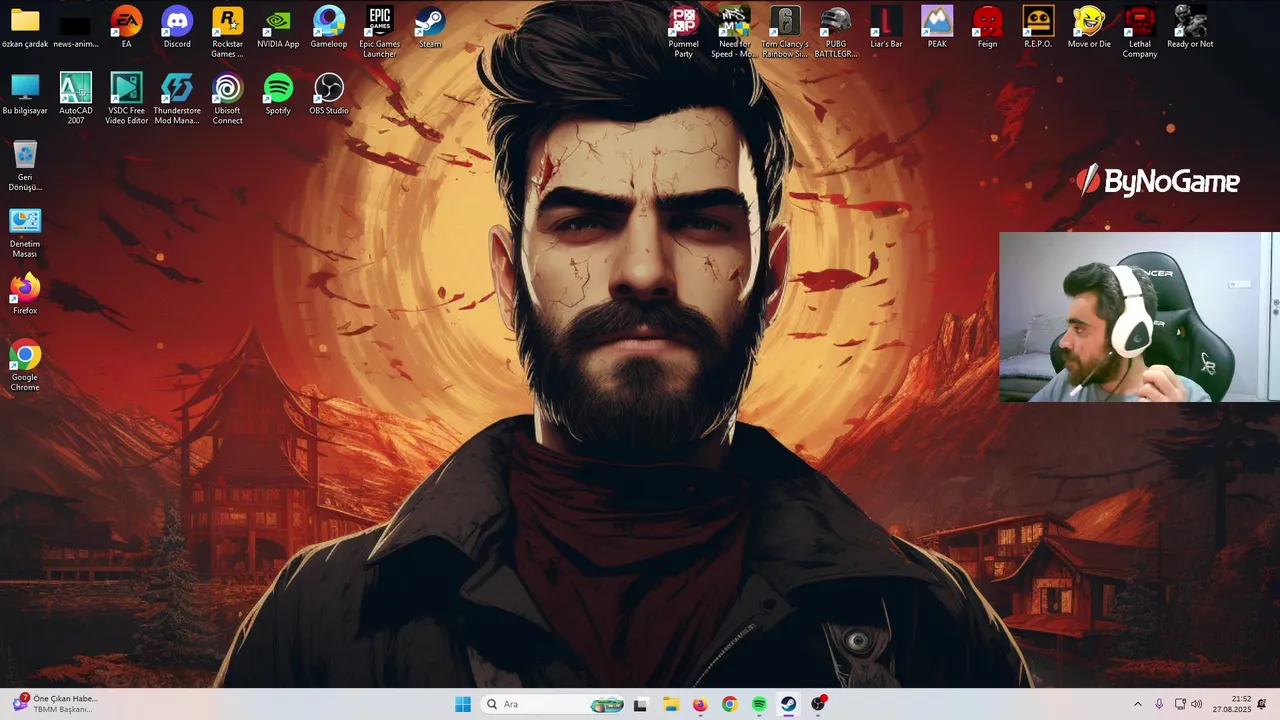This screenshot has height=720, width=1280.
Task: Select Tom Clancy's Rainbow Six icon
Action: pos(785,32)
